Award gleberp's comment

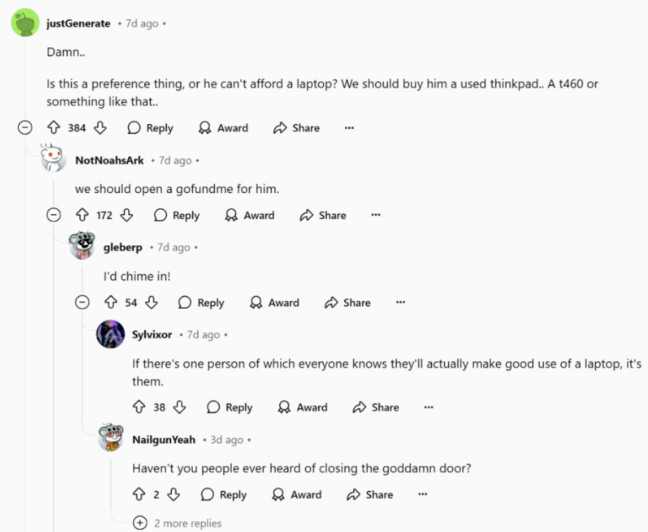point(274,303)
